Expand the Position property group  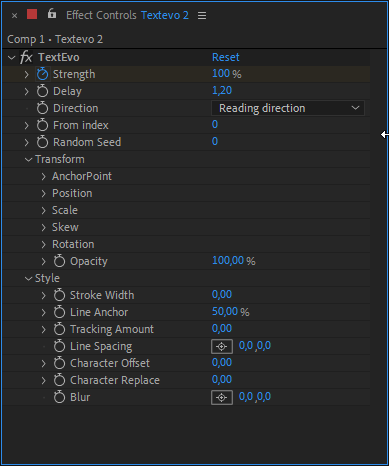coord(43,193)
